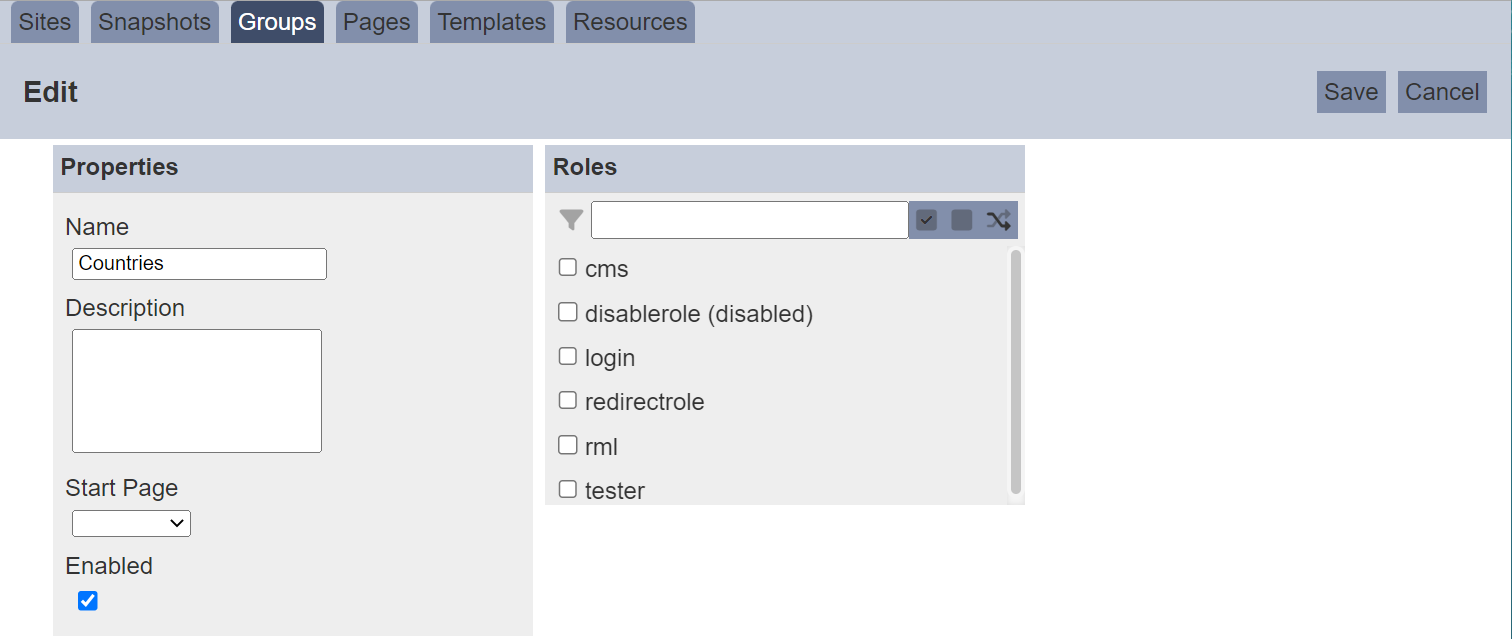Enable the login role checkbox
The height and width of the screenshot is (639, 1512).
(x=568, y=356)
